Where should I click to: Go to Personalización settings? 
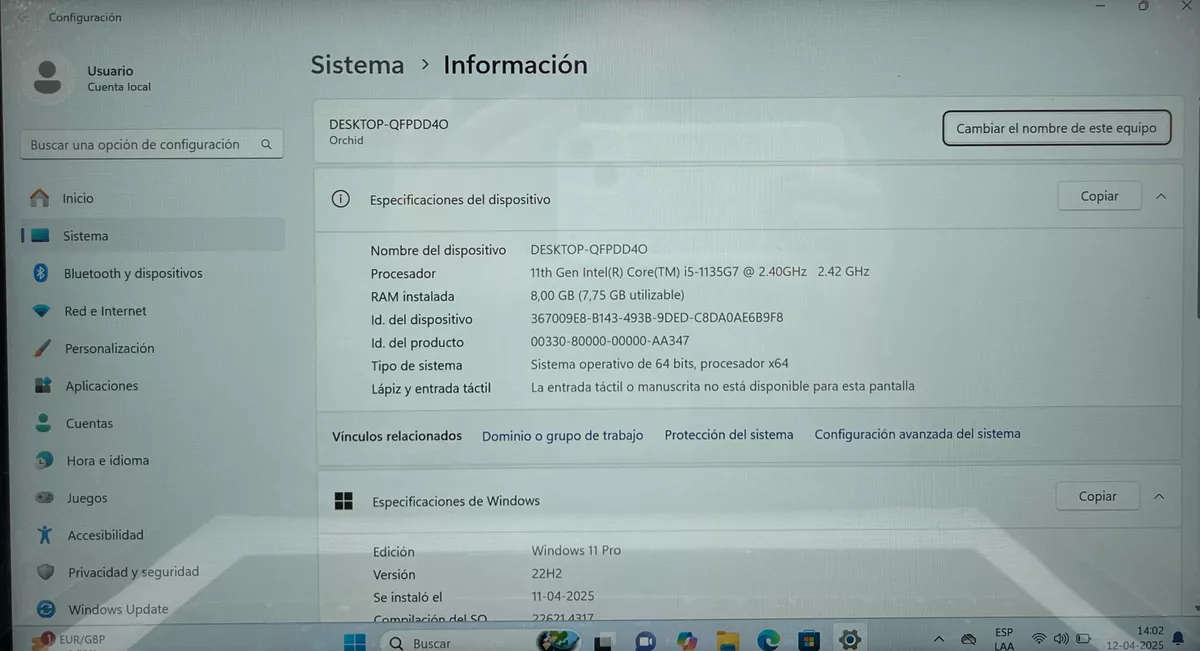coord(109,348)
